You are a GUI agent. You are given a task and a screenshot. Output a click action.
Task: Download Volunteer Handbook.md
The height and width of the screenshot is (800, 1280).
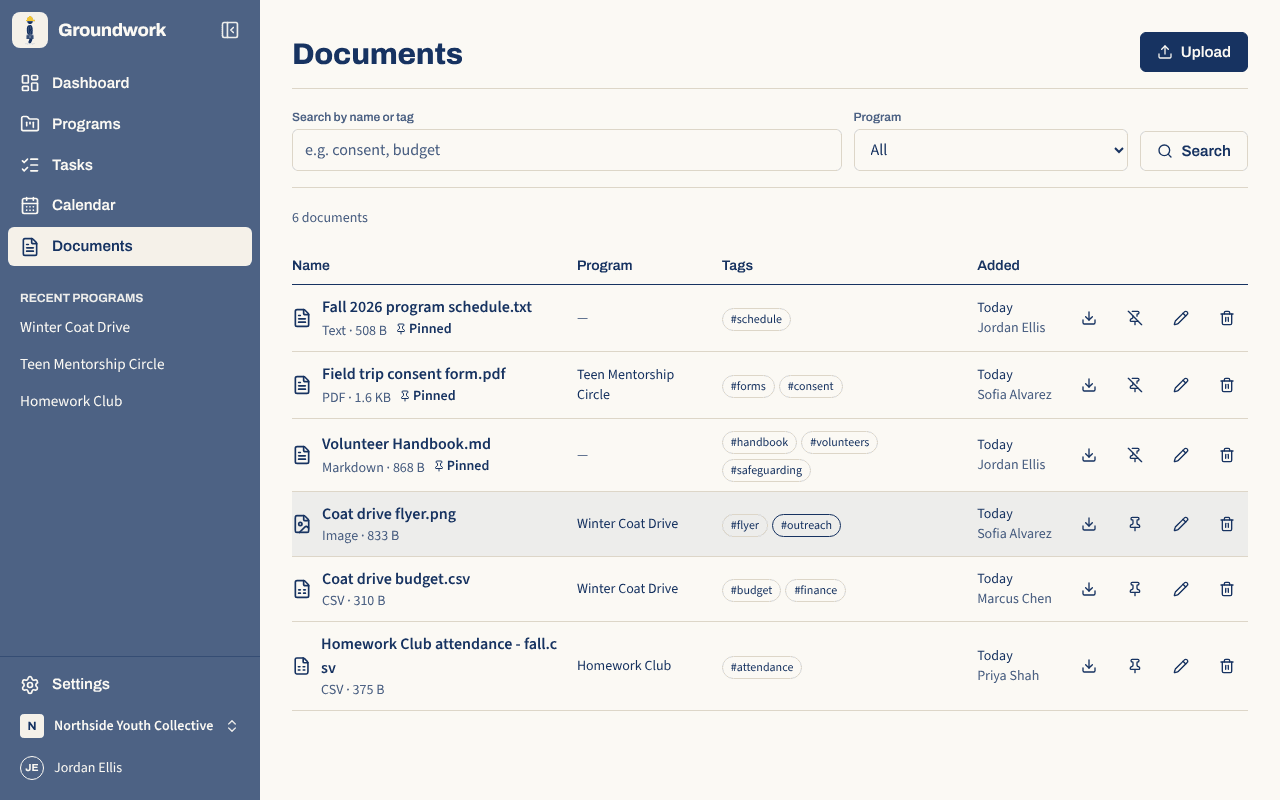(1089, 455)
